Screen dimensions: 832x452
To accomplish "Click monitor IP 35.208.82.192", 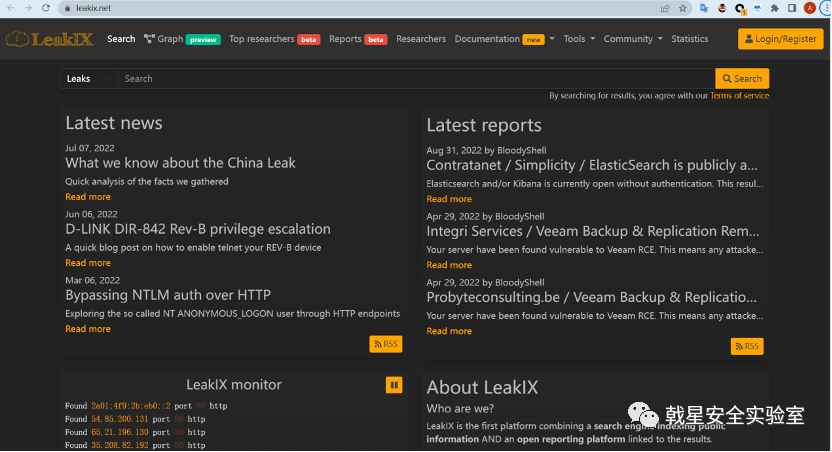I will click(x=119, y=446).
